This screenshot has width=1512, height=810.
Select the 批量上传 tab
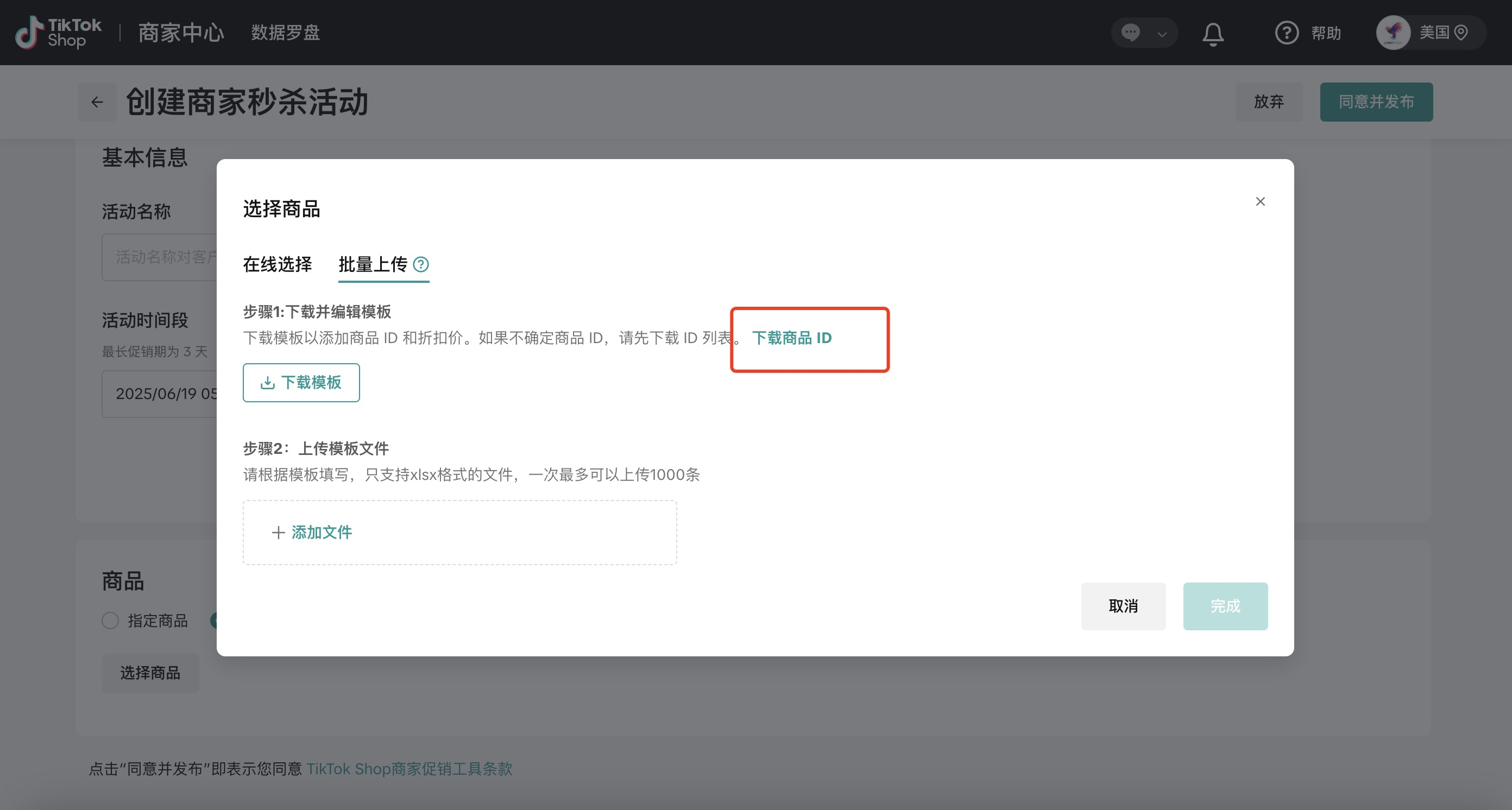coord(373,264)
